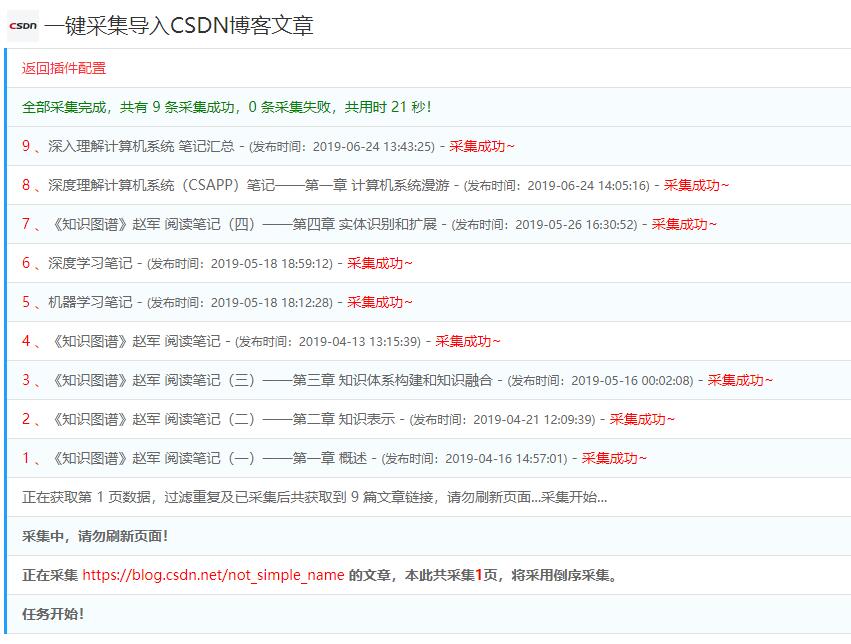Click 采集成功~ status for 机器学习笔记
851x644 pixels.
click(379, 303)
